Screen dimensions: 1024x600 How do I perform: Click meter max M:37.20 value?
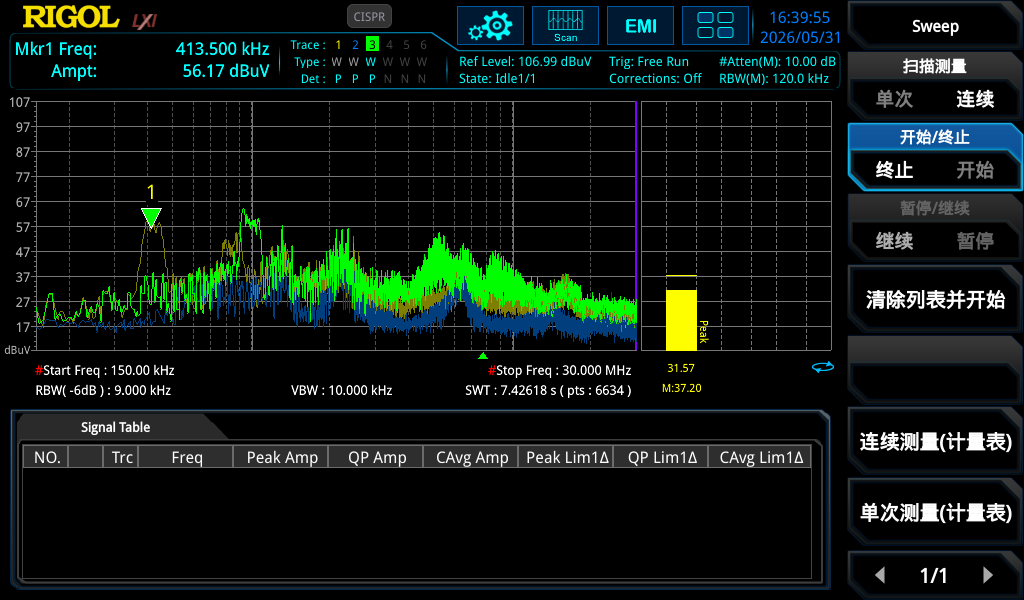(x=681, y=388)
